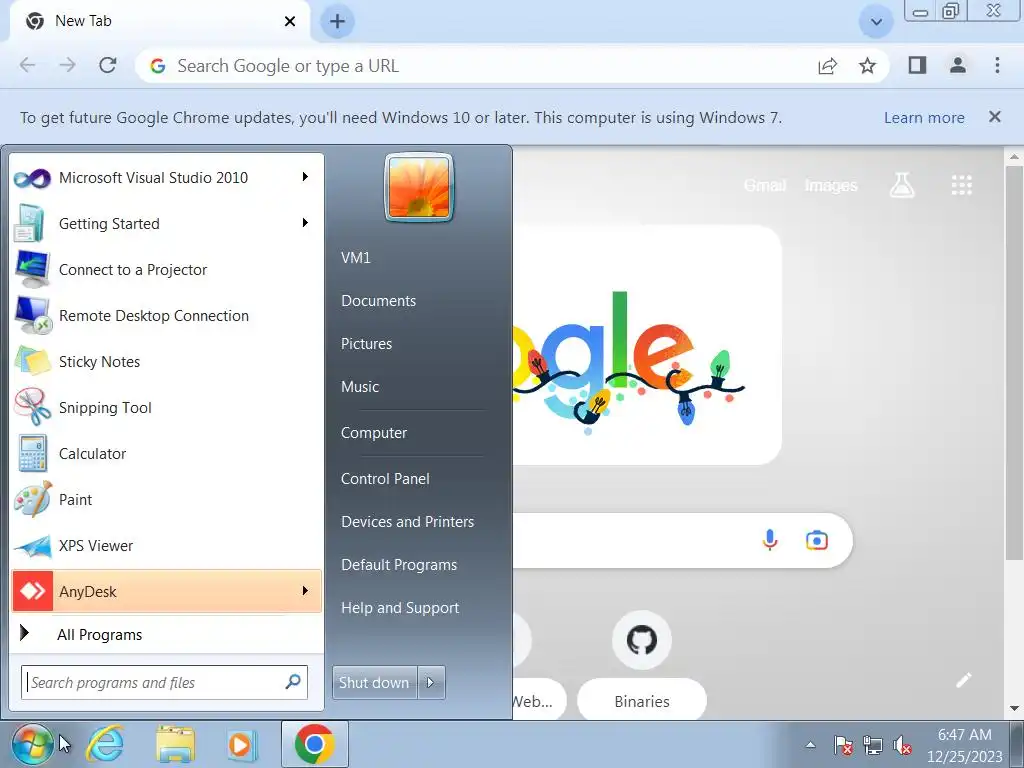Launch Calculator from the Start menu
The width and height of the screenshot is (1024, 768).
[x=167, y=454]
